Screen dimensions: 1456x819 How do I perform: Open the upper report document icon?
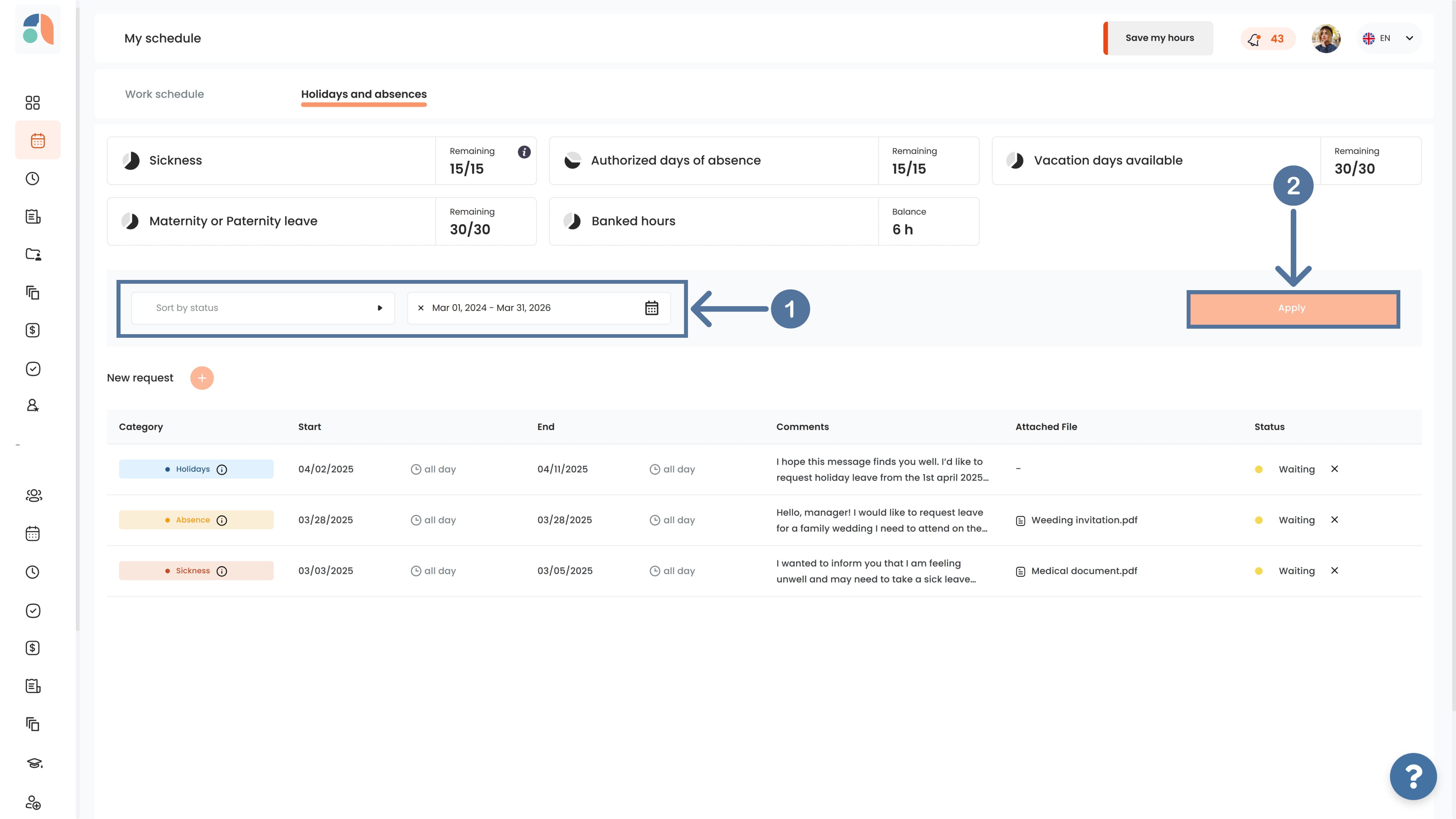point(33,217)
